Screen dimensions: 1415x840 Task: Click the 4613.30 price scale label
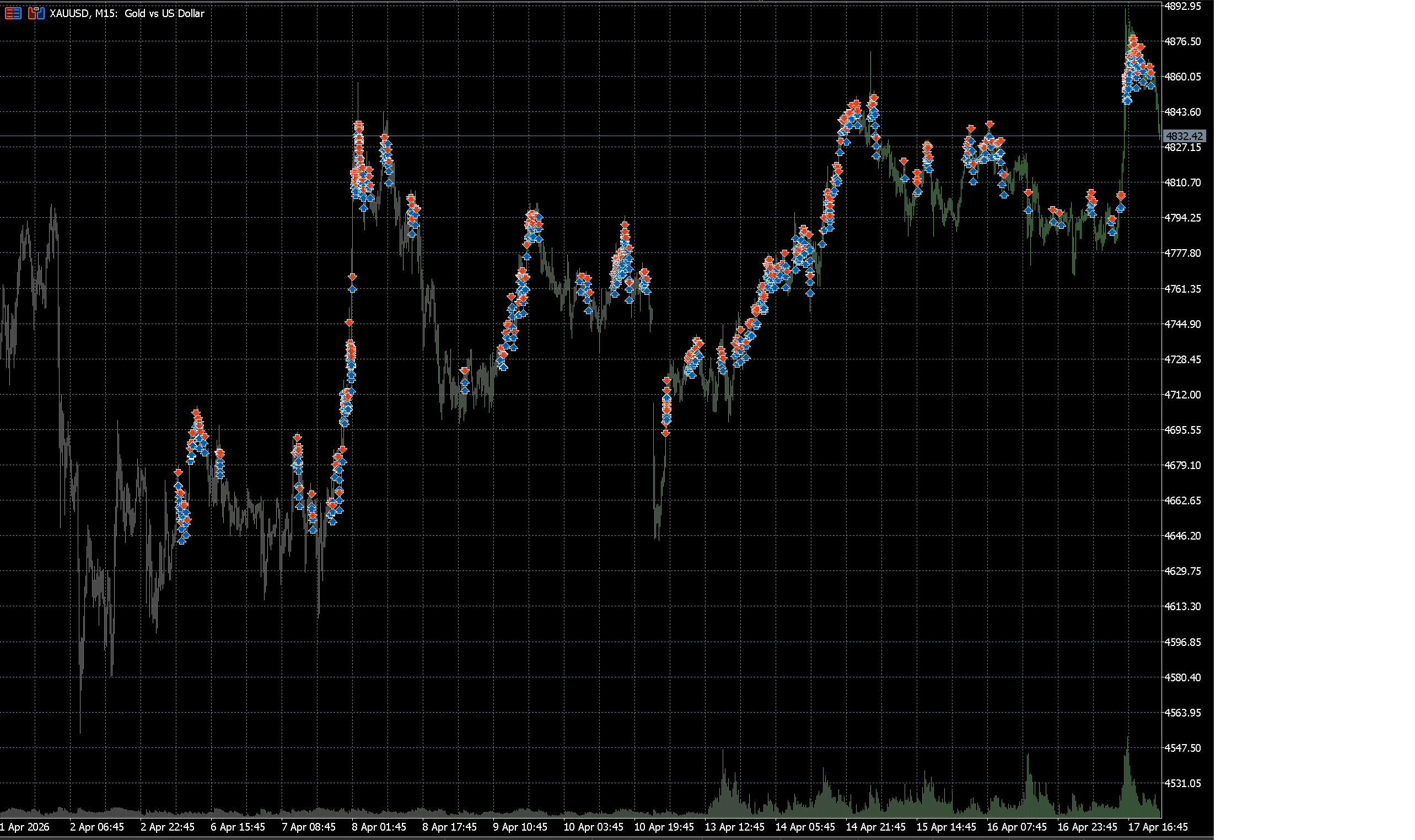tap(1182, 606)
